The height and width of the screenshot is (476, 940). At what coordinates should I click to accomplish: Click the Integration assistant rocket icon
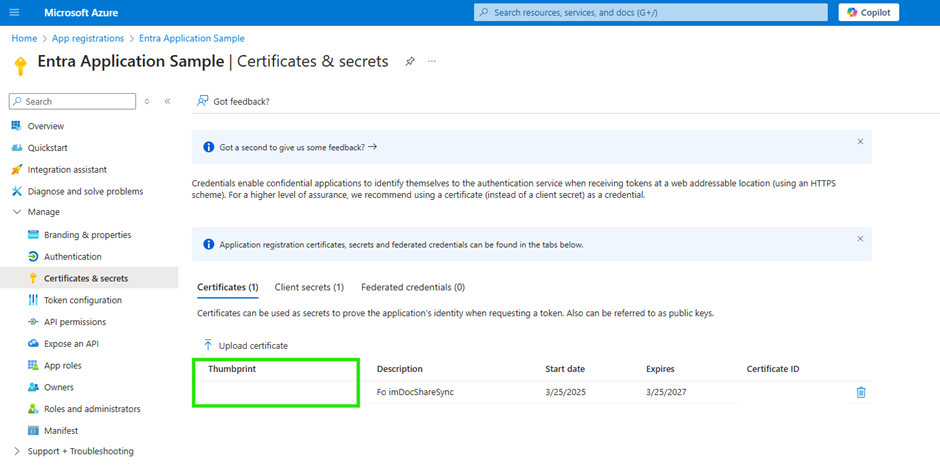[x=17, y=170]
